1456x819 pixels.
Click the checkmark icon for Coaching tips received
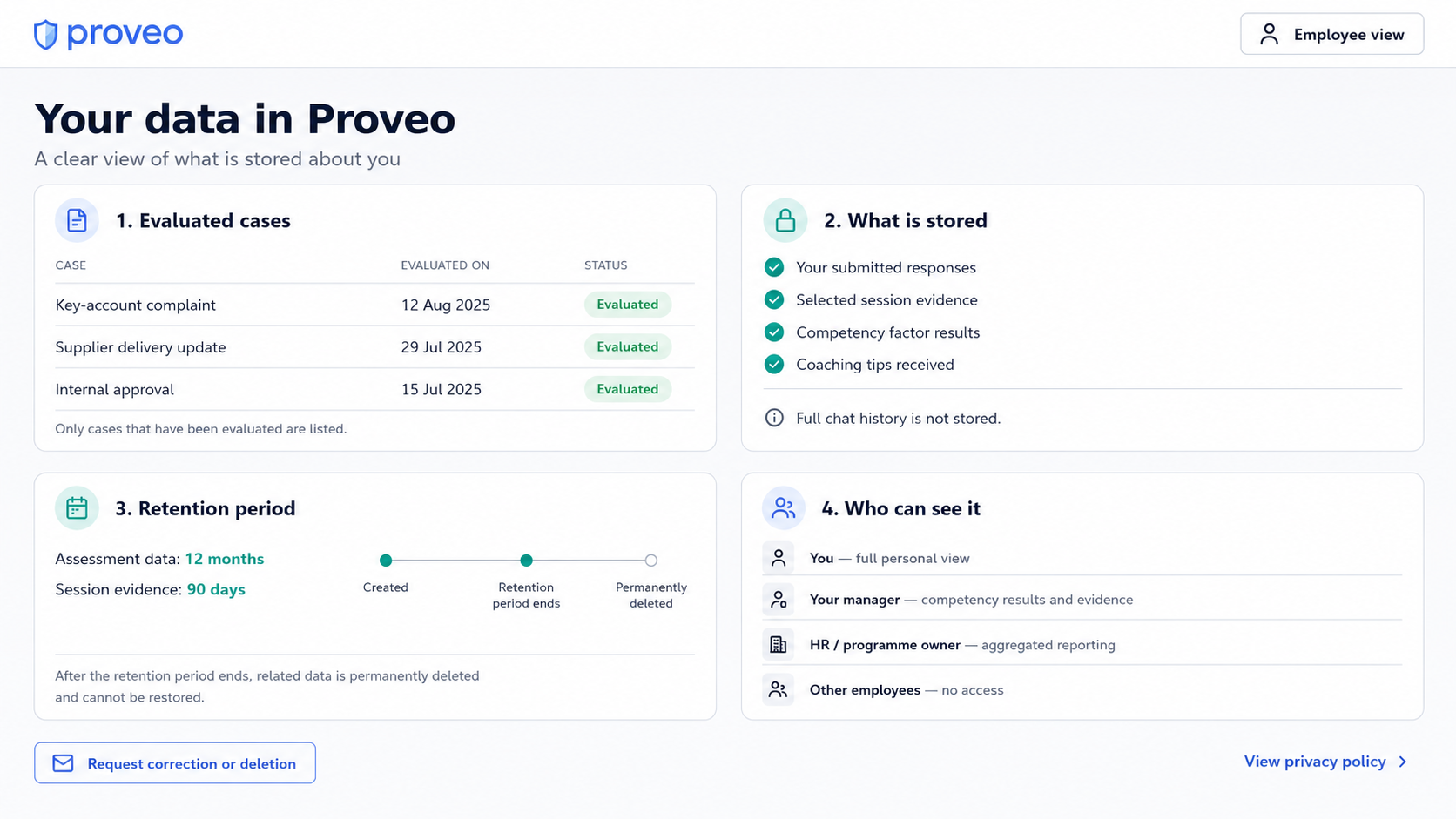point(774,365)
